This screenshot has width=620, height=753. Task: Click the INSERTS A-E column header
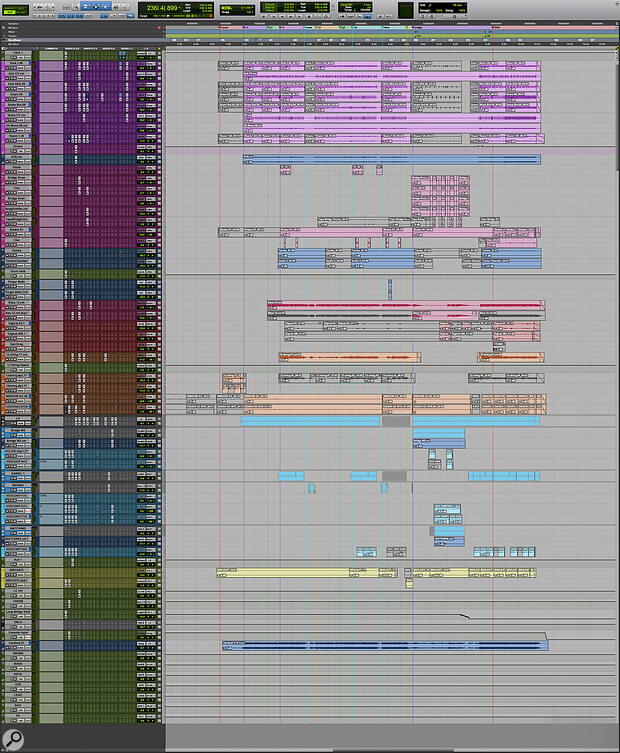72,49
